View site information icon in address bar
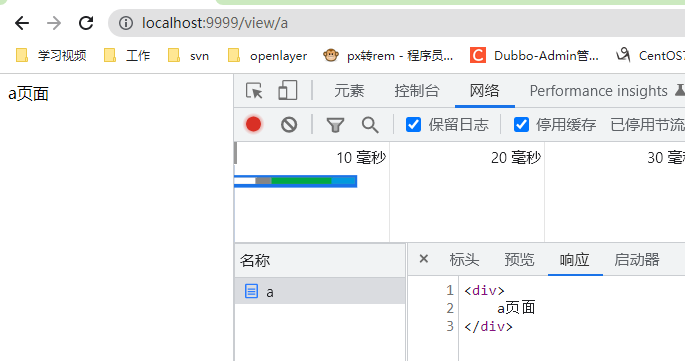The image size is (685, 361). [126, 23]
